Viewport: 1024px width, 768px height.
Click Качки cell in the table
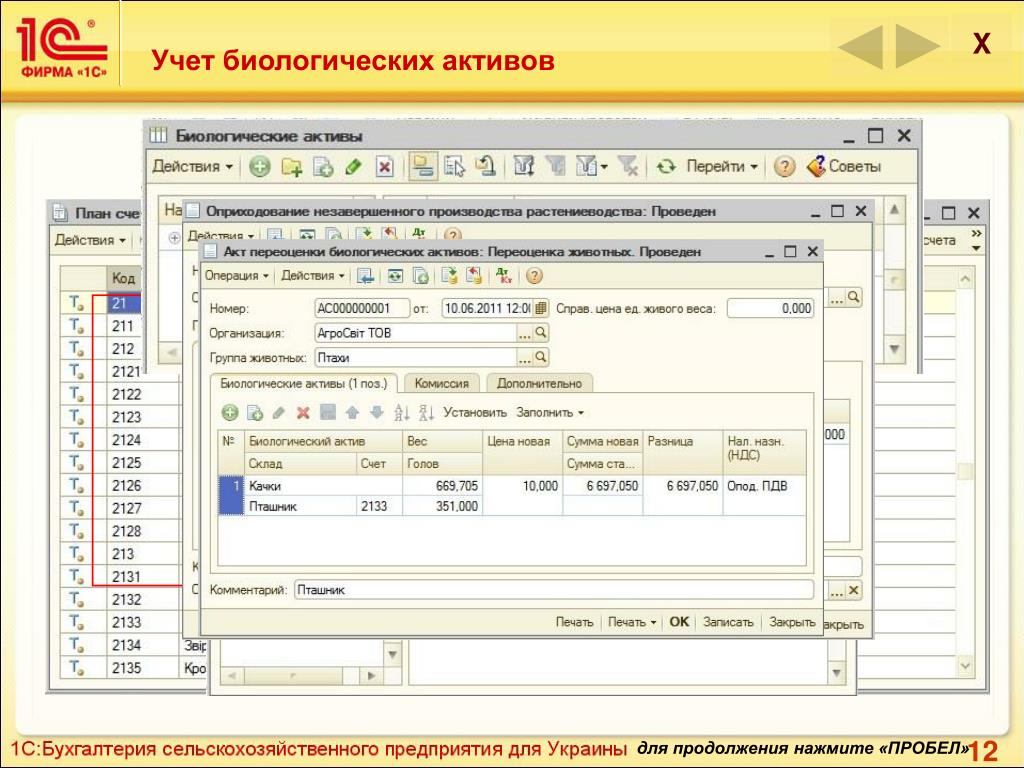pos(323,486)
